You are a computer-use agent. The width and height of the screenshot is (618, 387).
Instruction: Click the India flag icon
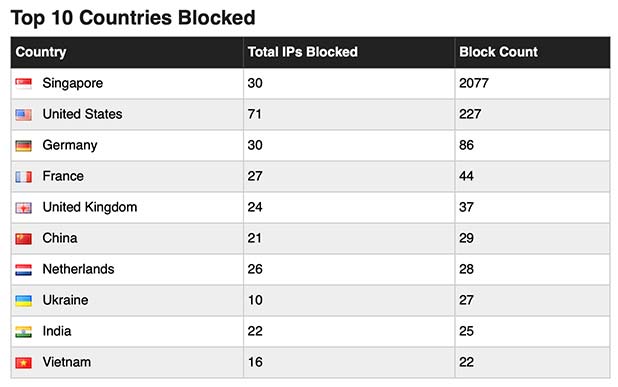[x=24, y=332]
